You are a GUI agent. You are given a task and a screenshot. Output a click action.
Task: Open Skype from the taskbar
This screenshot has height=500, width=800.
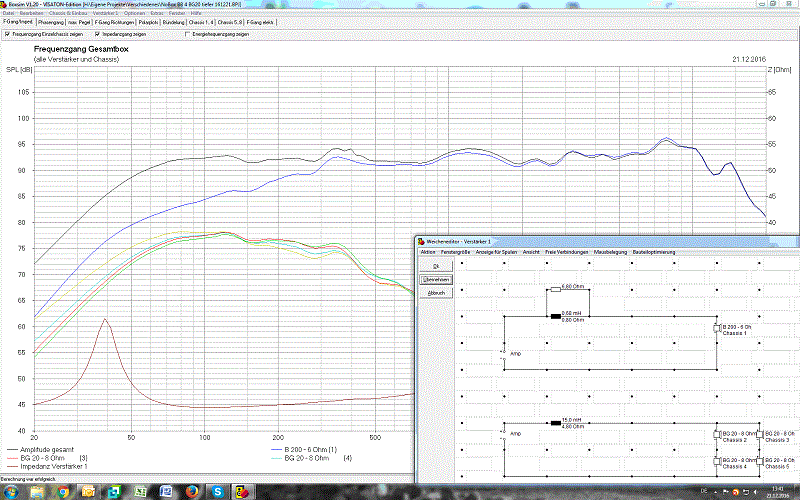tap(217, 492)
